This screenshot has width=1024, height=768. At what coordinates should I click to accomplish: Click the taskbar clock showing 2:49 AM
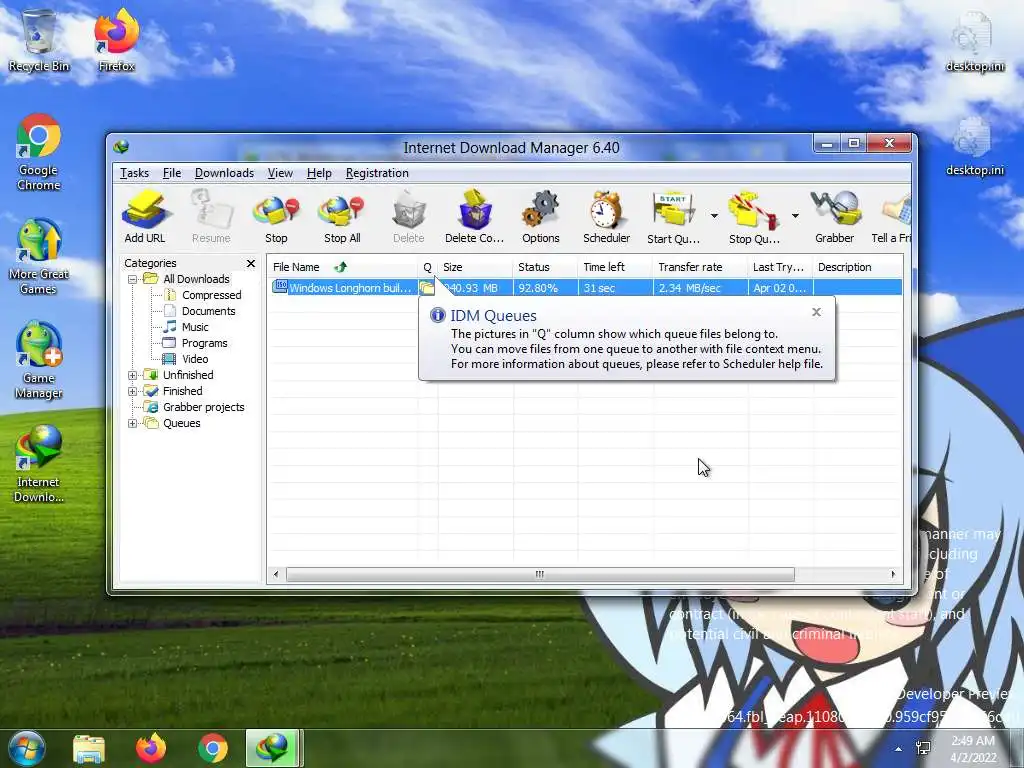coord(973,749)
